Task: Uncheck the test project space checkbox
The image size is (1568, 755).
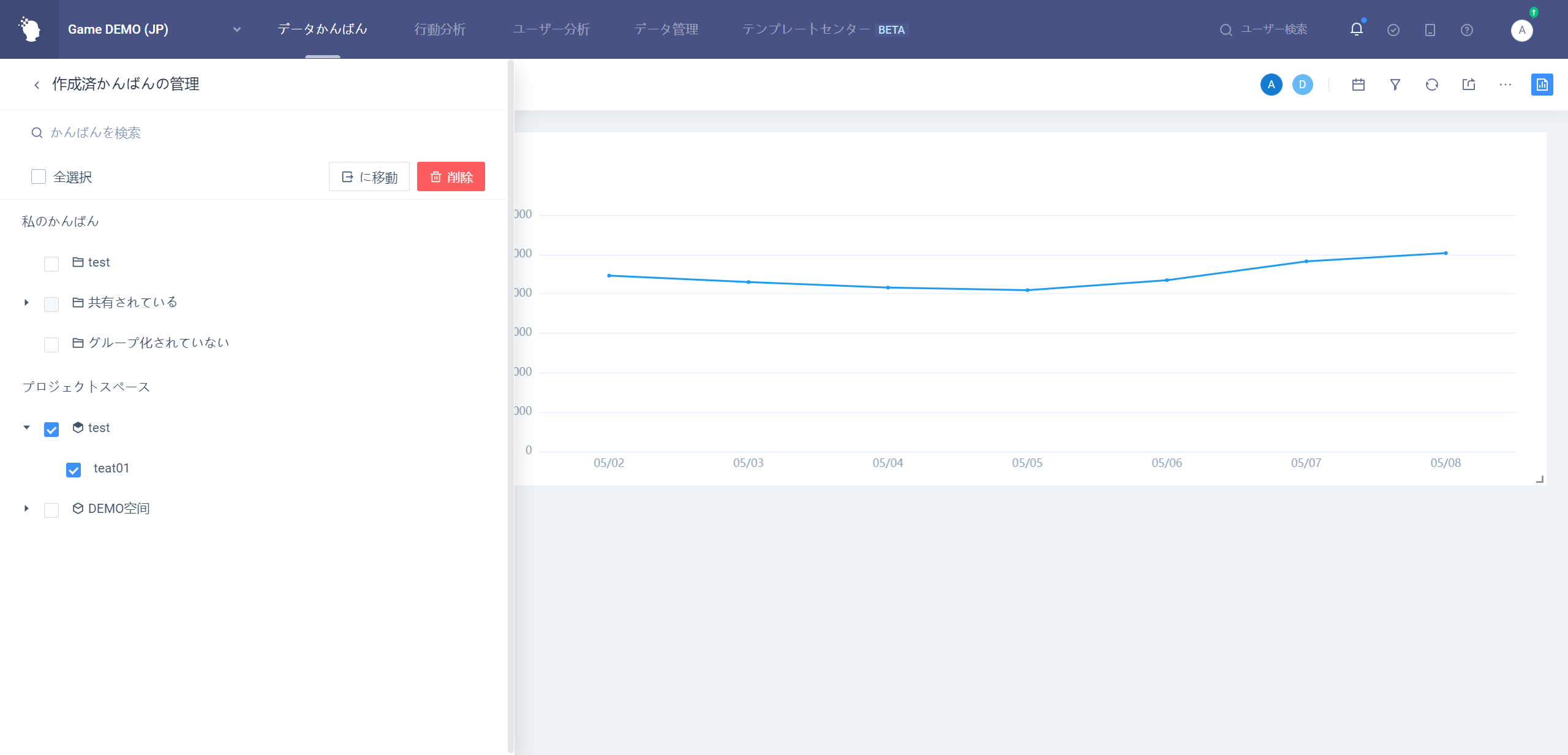Action: pyautogui.click(x=51, y=429)
